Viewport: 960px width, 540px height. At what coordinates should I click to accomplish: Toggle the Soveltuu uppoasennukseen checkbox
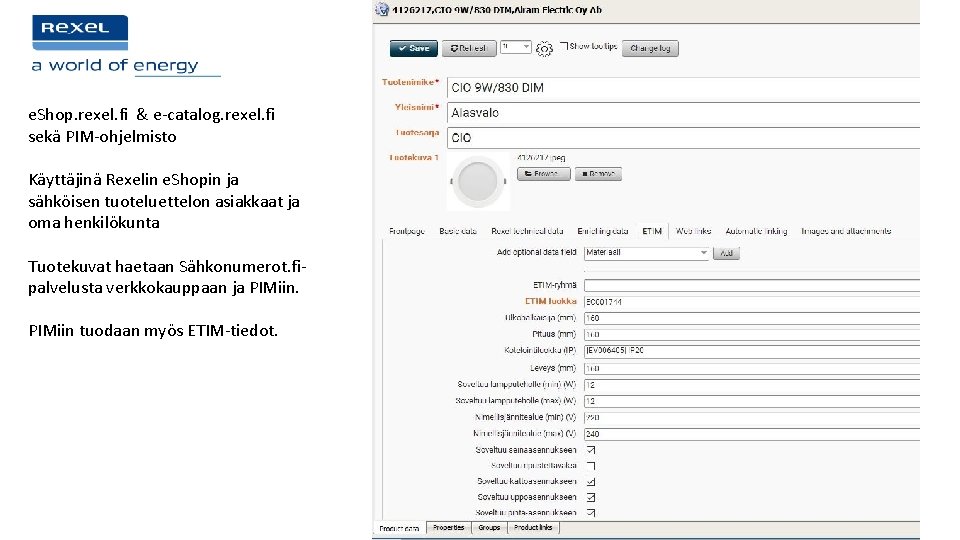click(x=591, y=498)
